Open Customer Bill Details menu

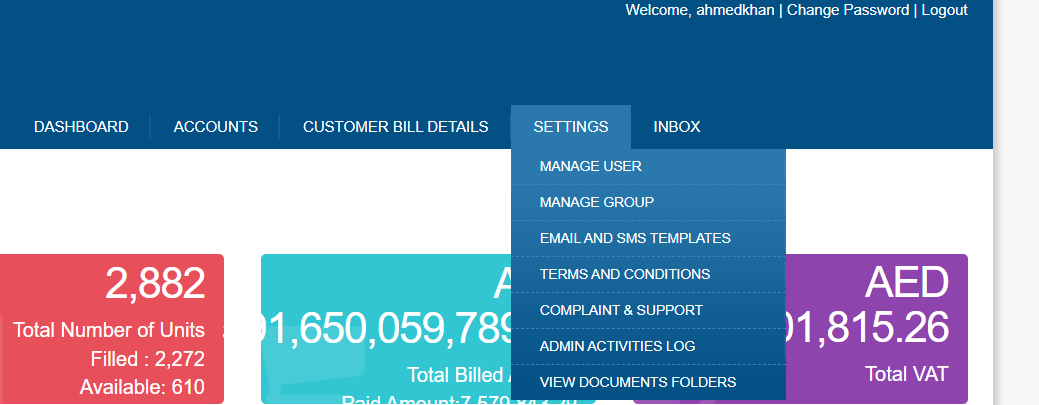395,127
